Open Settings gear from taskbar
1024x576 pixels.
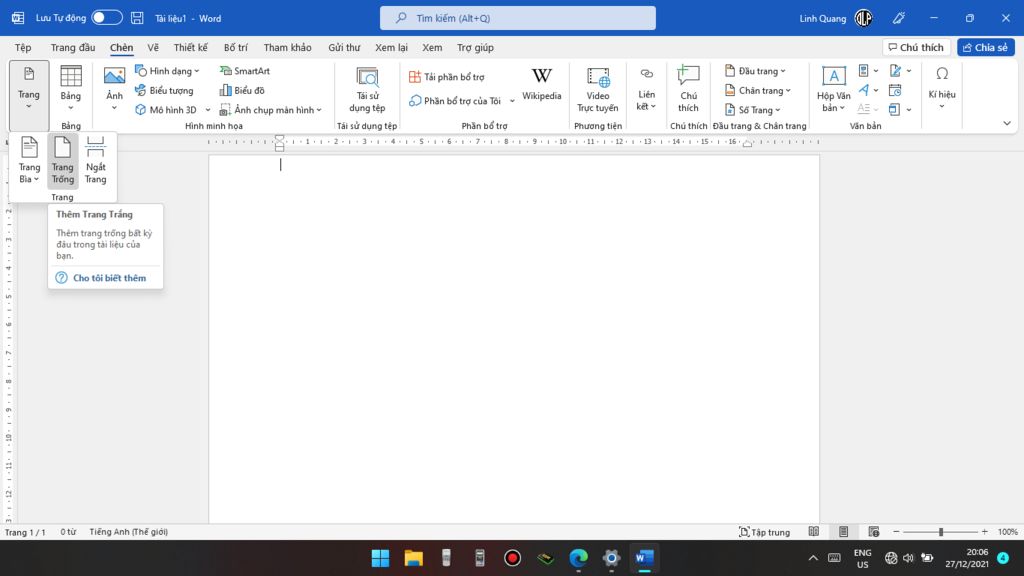tap(611, 558)
